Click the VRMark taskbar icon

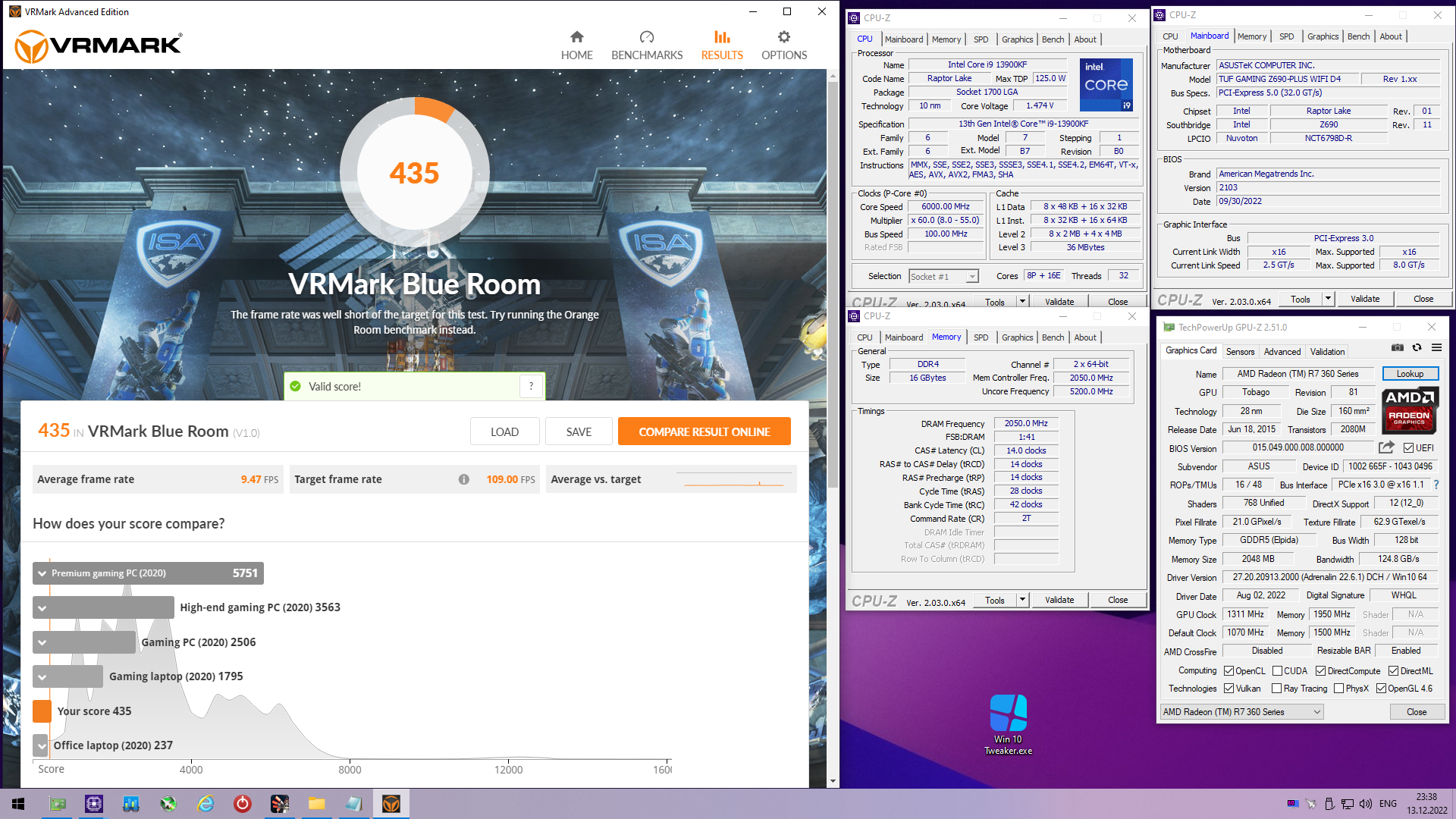click(x=391, y=804)
